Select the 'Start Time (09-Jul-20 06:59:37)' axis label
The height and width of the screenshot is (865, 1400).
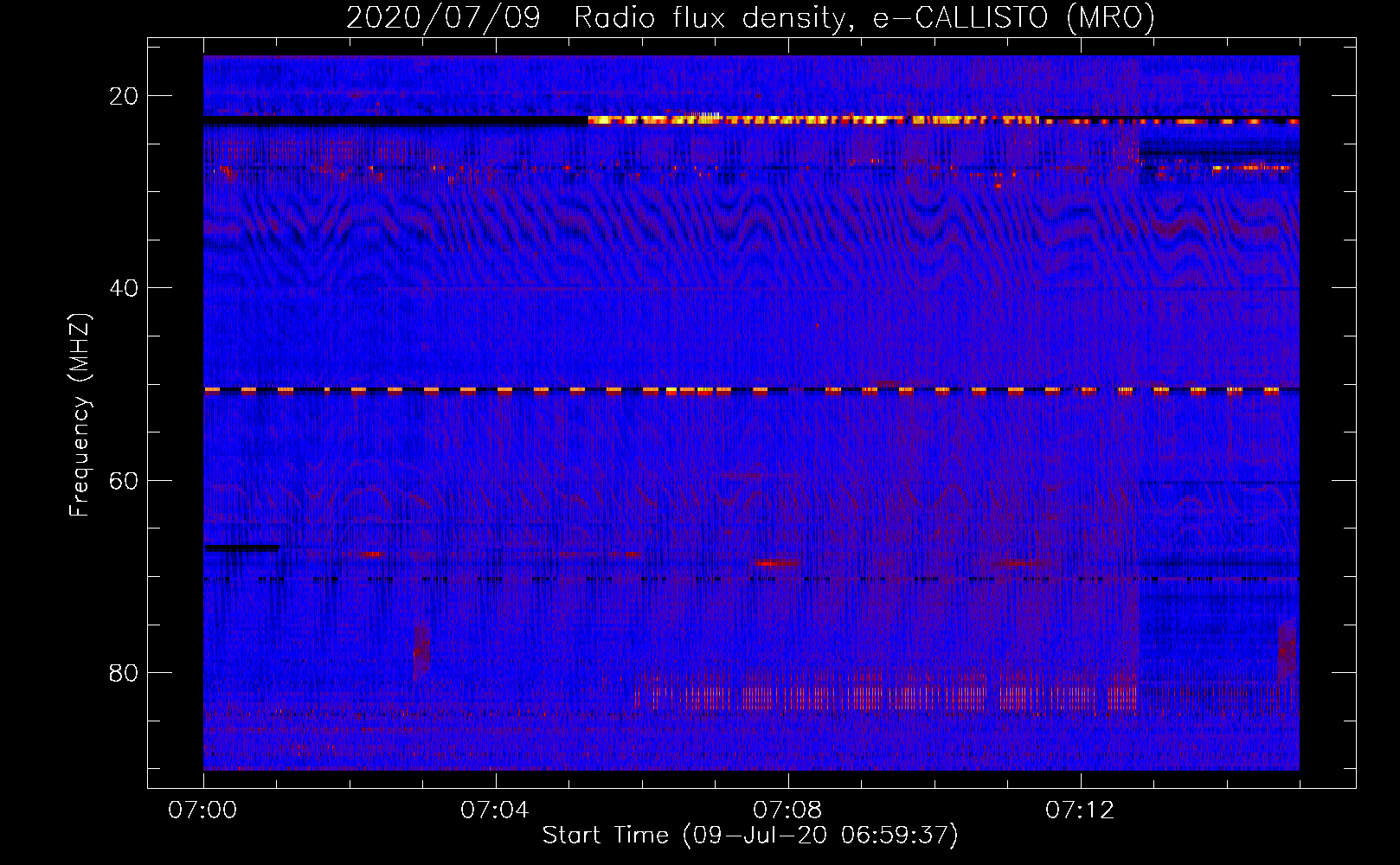coord(750,836)
